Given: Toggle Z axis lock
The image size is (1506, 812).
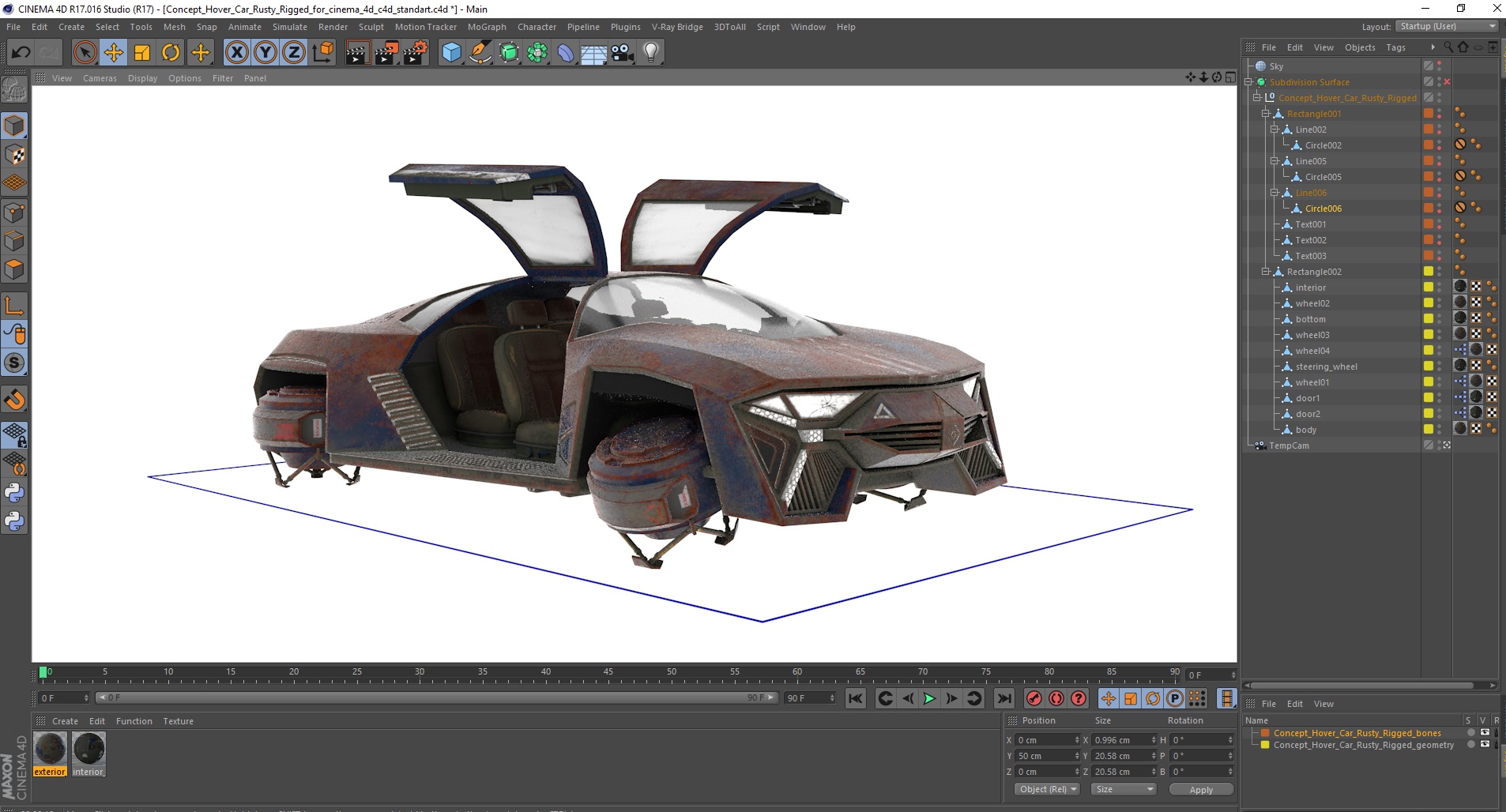Looking at the screenshot, I should click(x=294, y=53).
